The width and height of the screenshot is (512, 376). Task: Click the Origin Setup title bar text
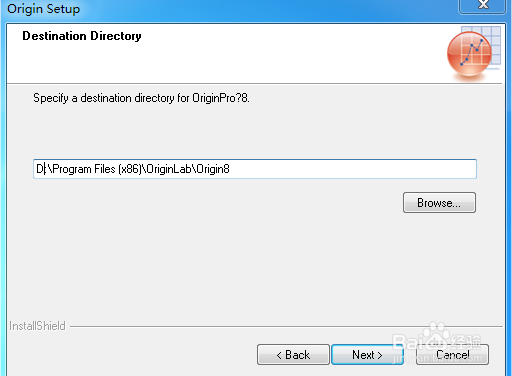click(x=43, y=9)
